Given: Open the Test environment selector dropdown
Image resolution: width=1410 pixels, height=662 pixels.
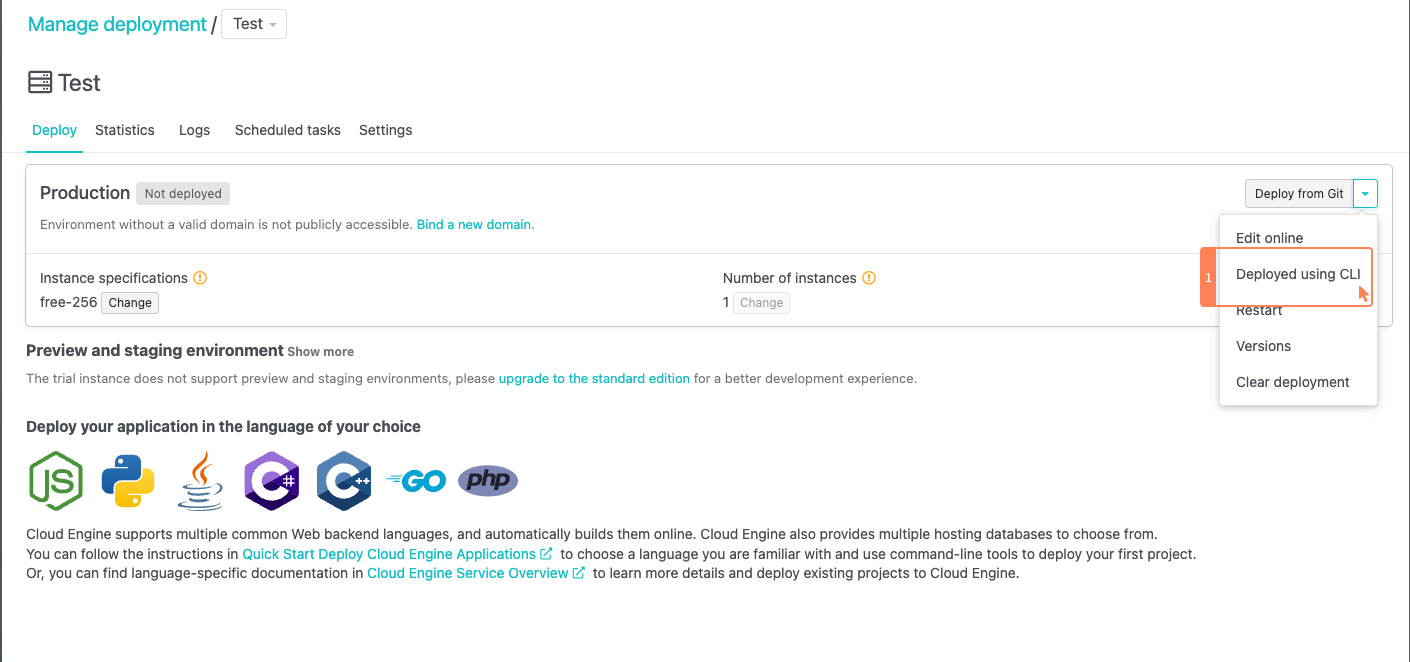Looking at the screenshot, I should pos(253,23).
